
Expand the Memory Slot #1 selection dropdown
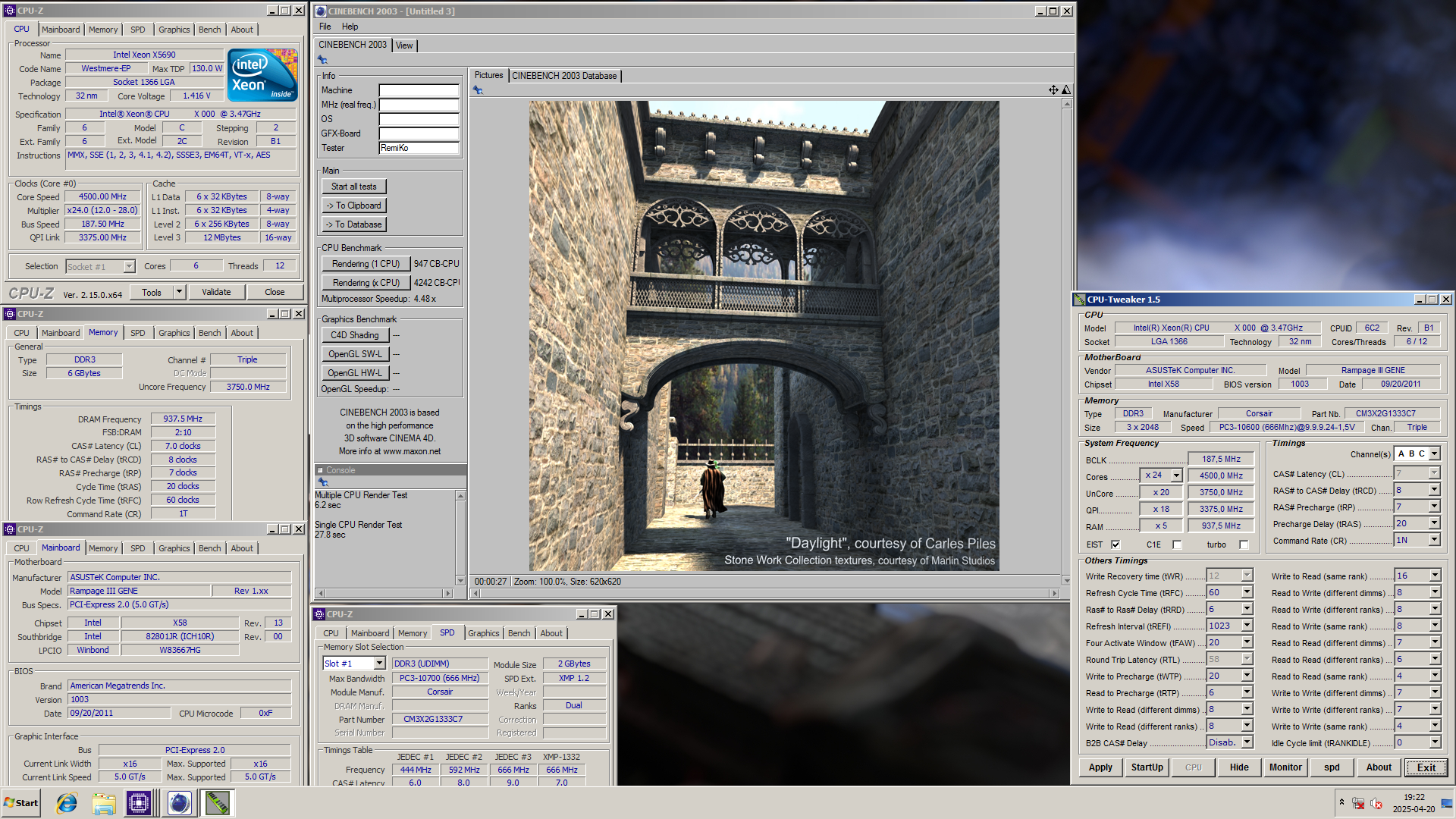[x=379, y=664]
